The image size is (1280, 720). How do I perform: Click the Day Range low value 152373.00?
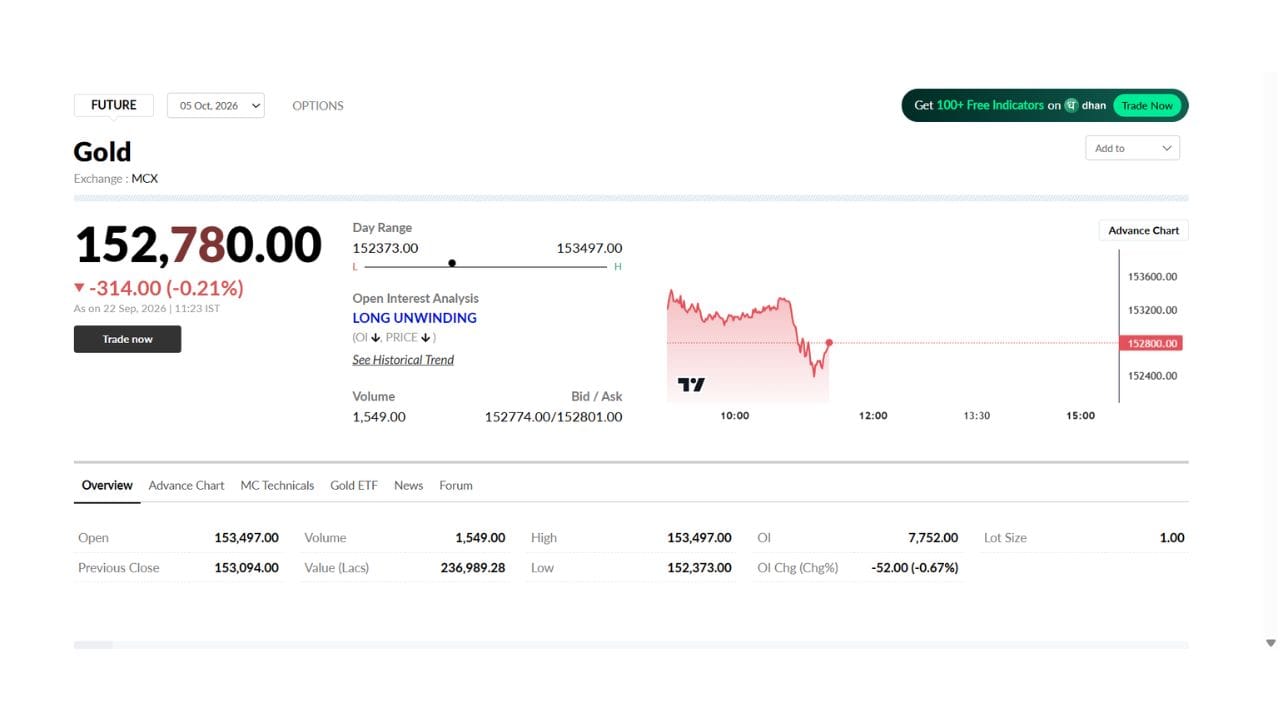tap(385, 248)
